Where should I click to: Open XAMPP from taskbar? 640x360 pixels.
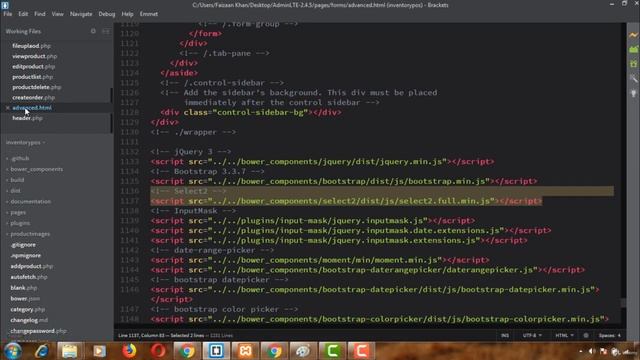click(x=245, y=351)
